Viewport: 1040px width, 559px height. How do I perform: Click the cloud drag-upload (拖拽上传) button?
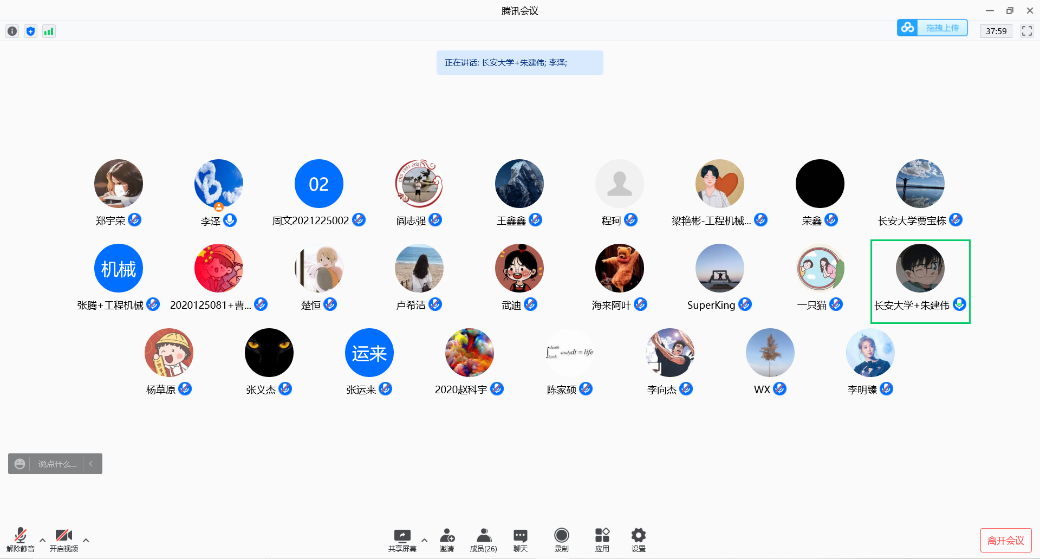pos(932,28)
